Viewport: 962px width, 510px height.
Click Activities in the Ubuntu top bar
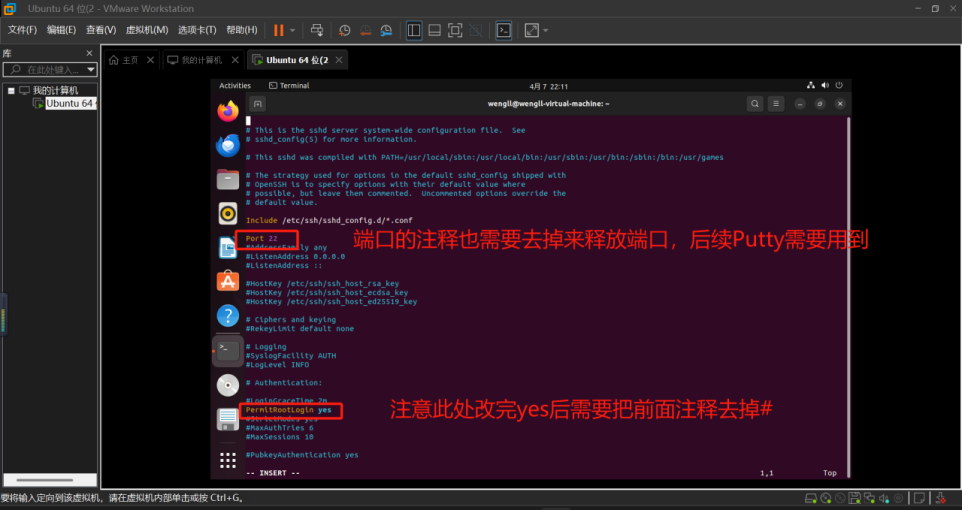click(235, 86)
